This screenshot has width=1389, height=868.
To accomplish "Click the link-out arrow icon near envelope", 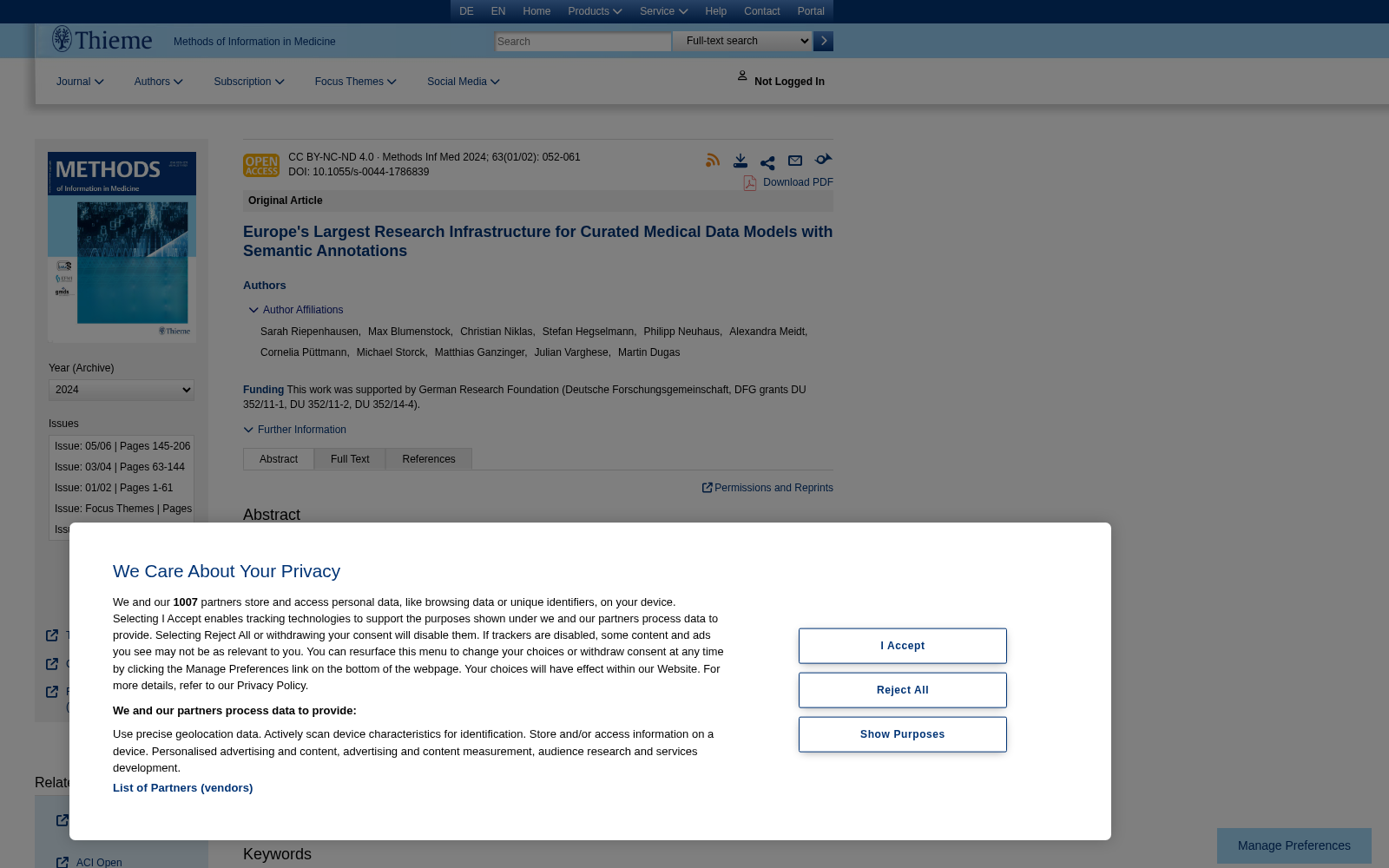I will click(x=823, y=159).
